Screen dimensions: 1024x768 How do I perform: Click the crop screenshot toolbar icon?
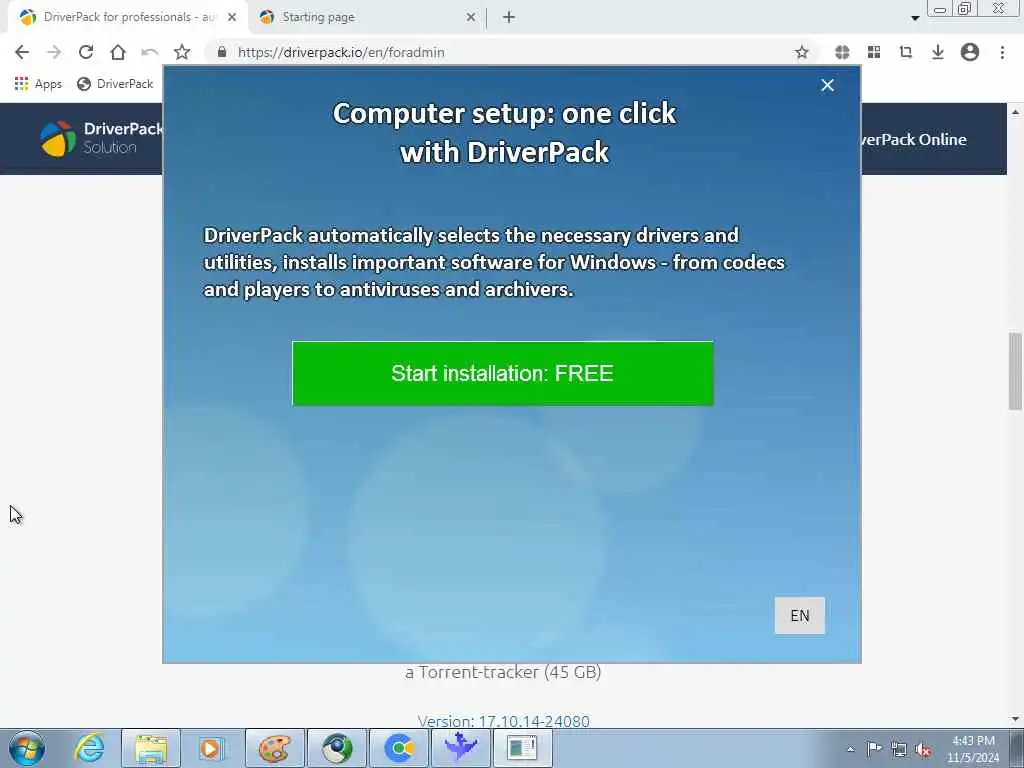pos(906,52)
